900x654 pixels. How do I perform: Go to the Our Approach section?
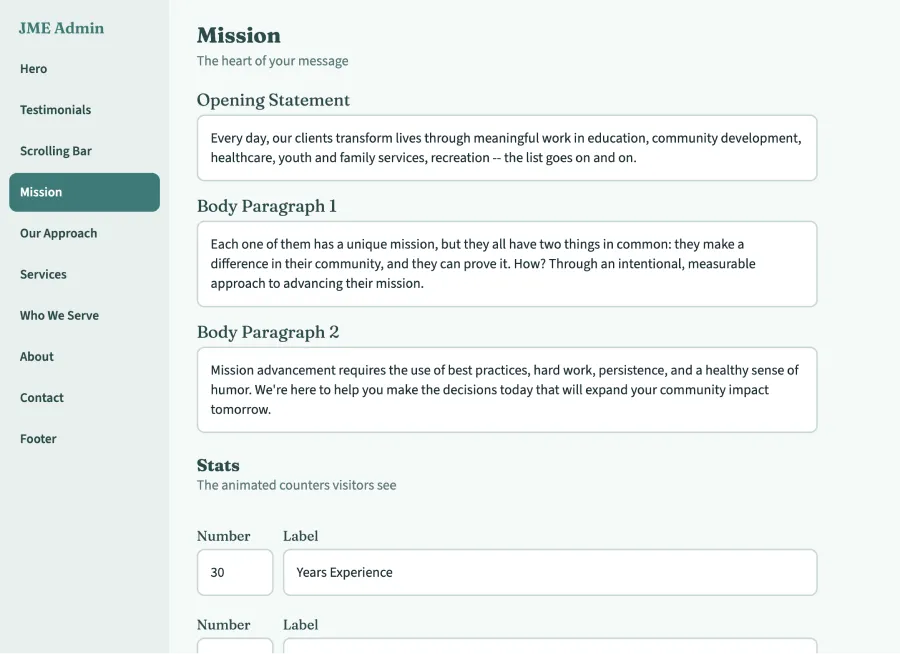[x=58, y=233]
